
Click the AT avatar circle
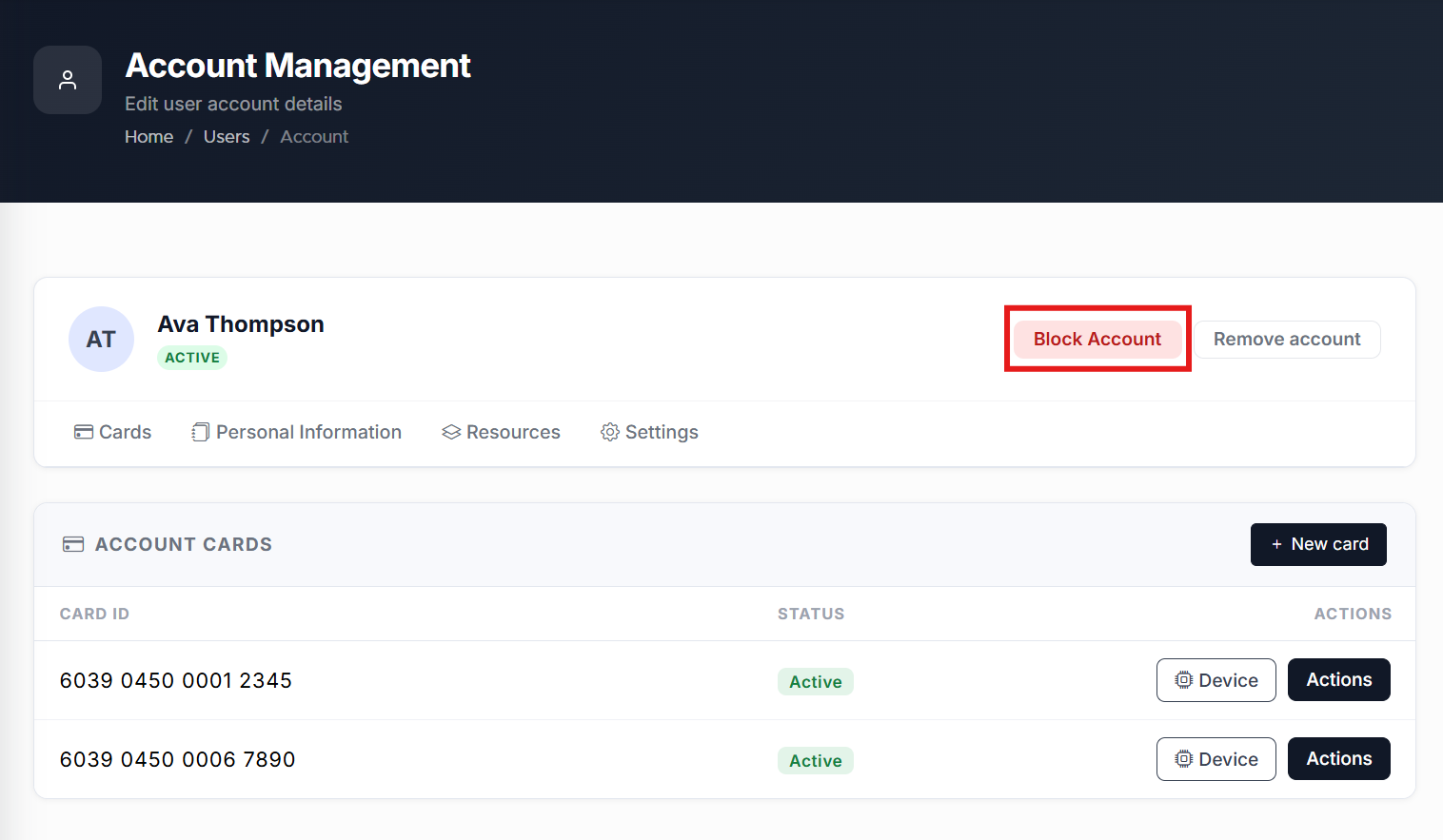[101, 339]
